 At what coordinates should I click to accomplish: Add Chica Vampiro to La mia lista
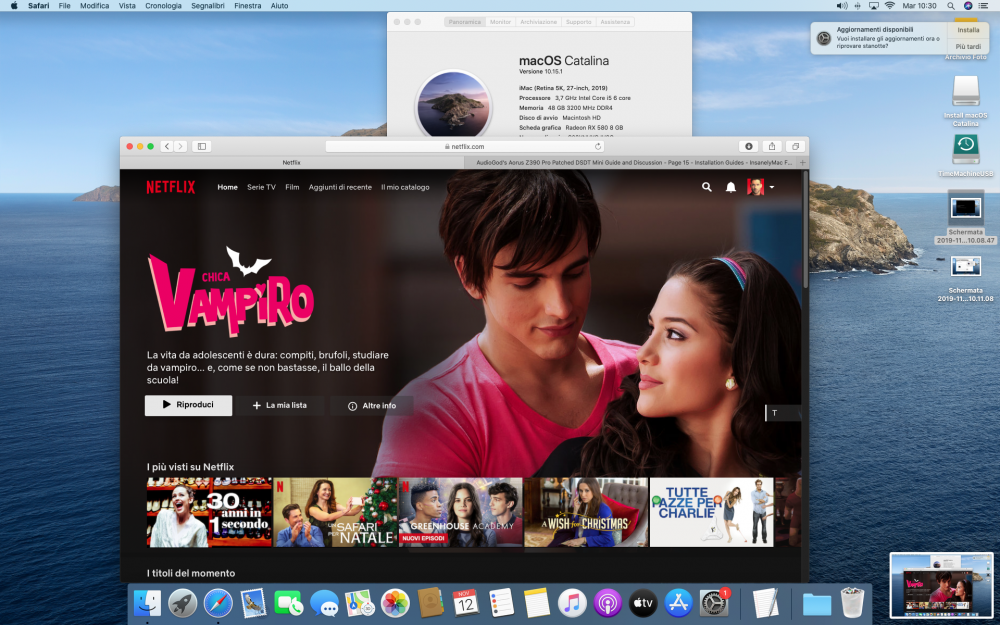pos(280,405)
